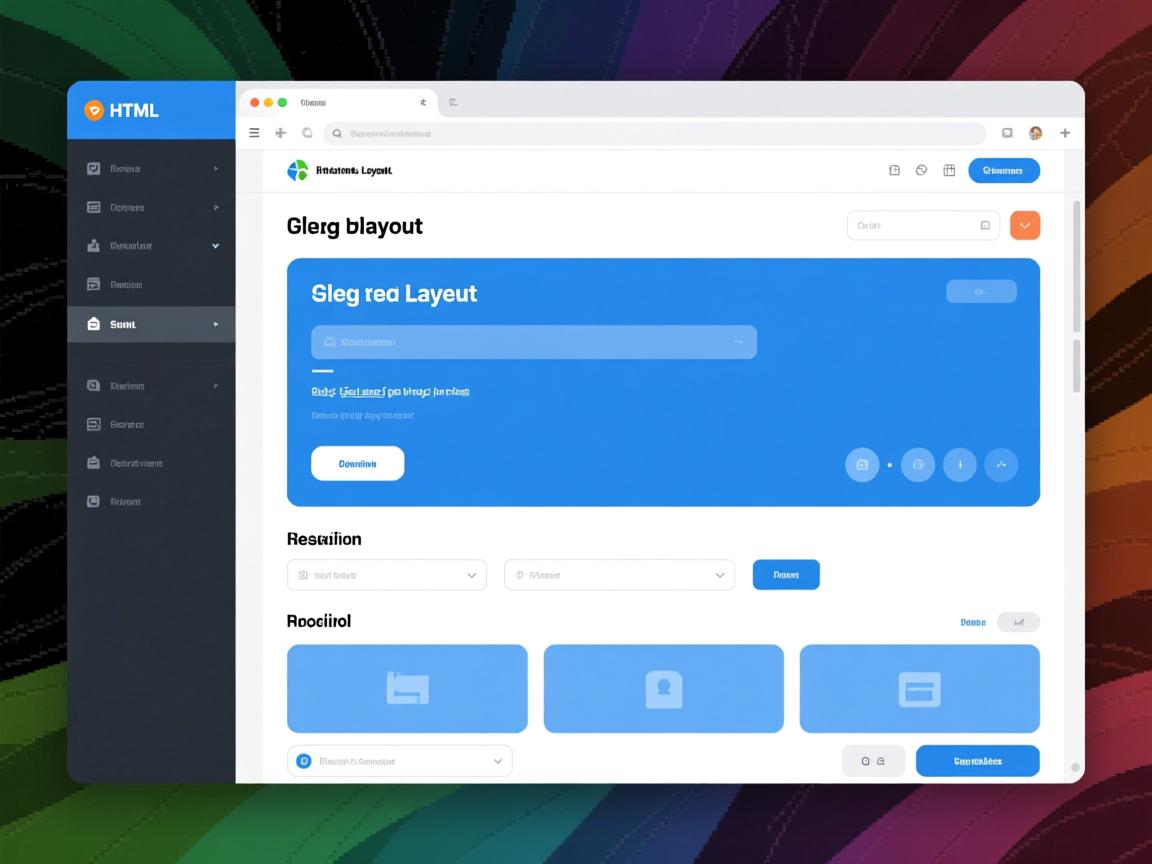Viewport: 1152px width, 864px height.
Task: Click the blue link beside the Roociirol heading
Action: point(972,622)
